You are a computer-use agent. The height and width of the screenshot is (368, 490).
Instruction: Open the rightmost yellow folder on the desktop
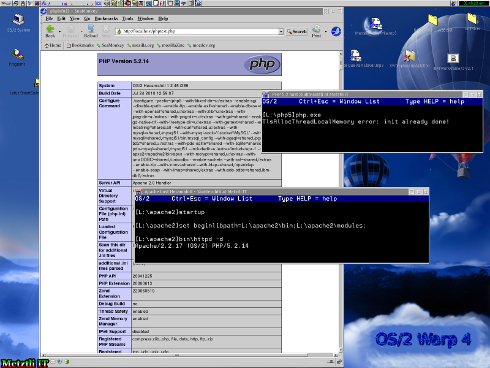472,18
